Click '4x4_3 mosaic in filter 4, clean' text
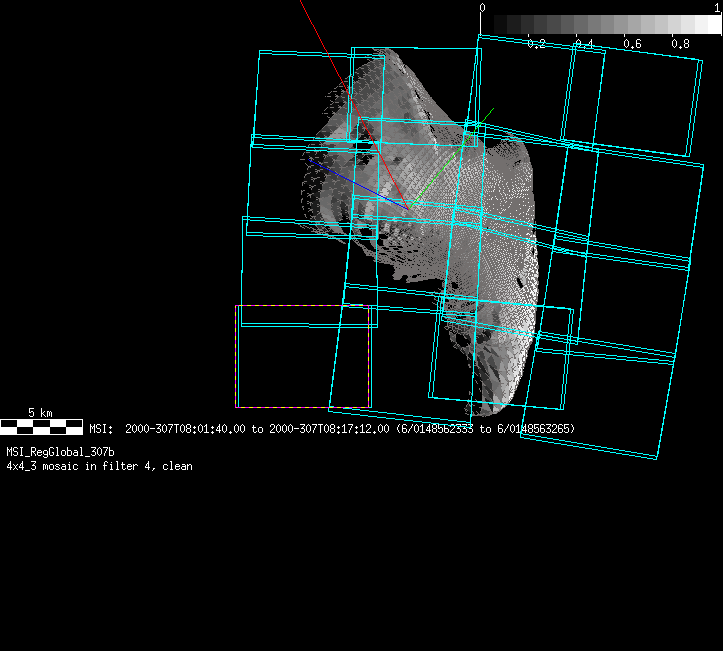Image resolution: width=723 pixels, height=651 pixels. click(x=99, y=466)
